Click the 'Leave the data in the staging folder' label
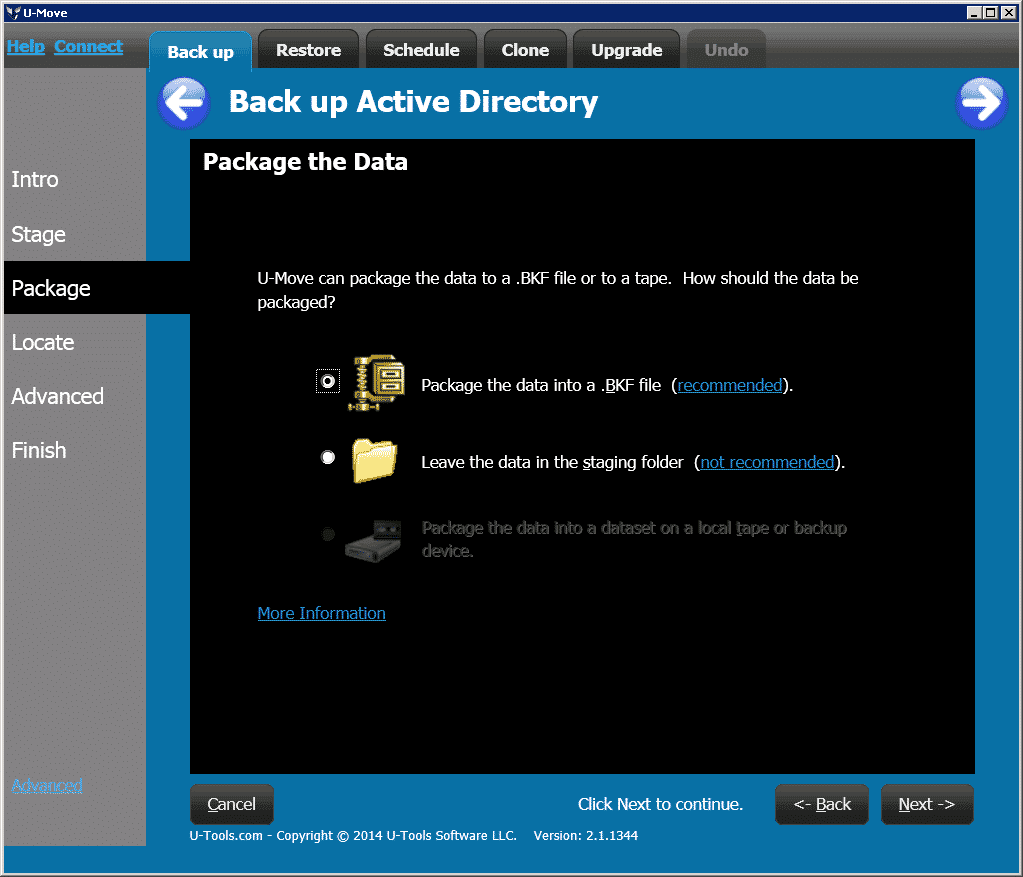The image size is (1023, 877). 552,462
